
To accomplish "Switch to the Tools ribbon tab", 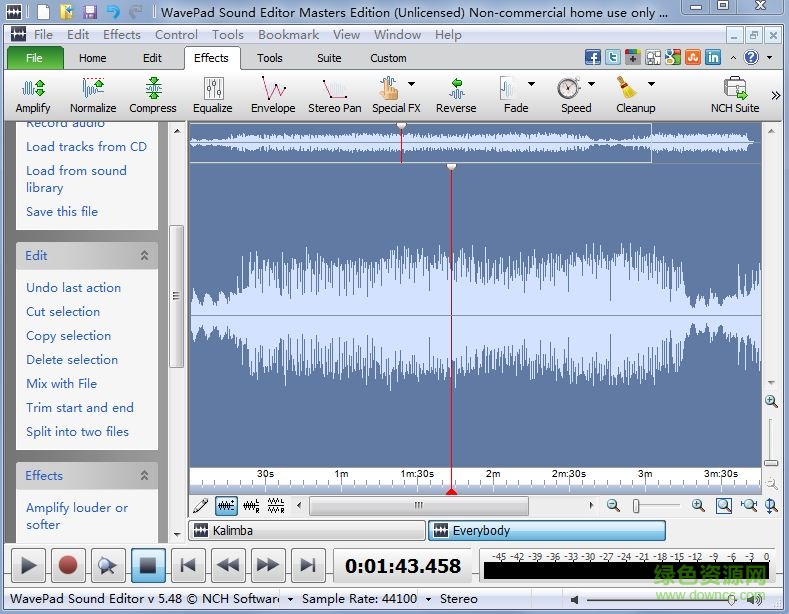I will click(270, 58).
